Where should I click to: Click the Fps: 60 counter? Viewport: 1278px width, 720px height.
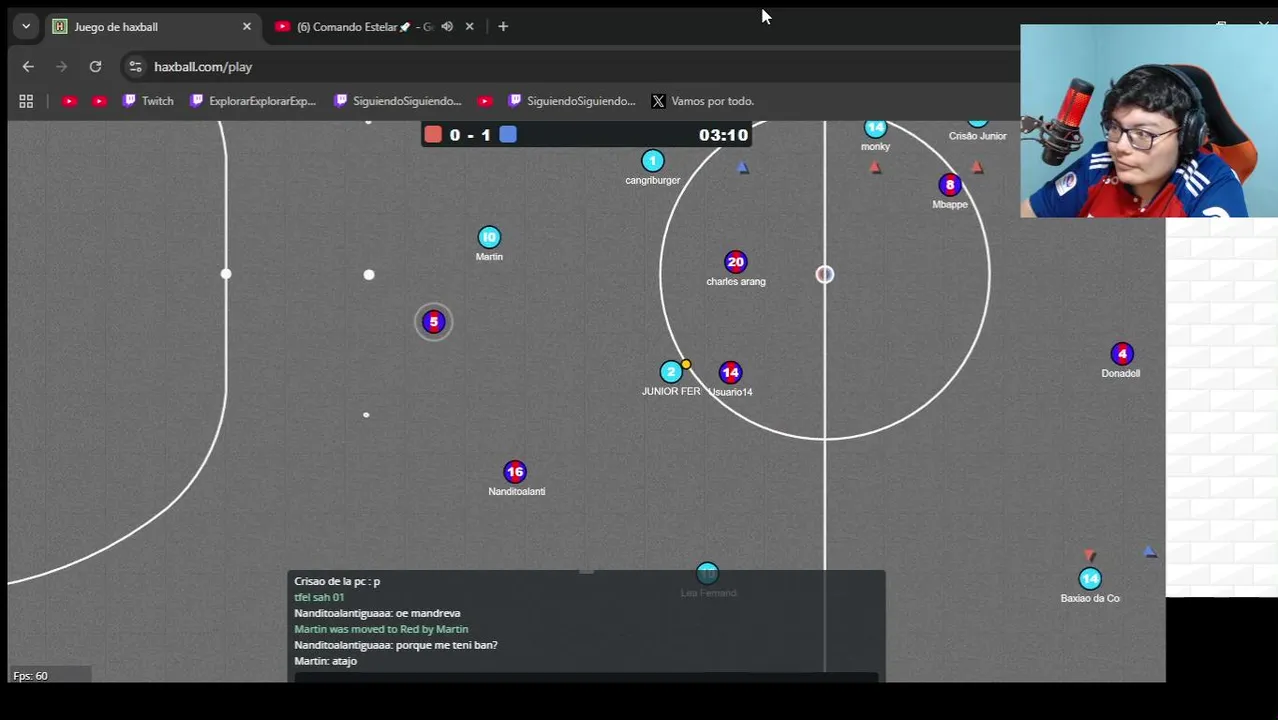coord(30,676)
